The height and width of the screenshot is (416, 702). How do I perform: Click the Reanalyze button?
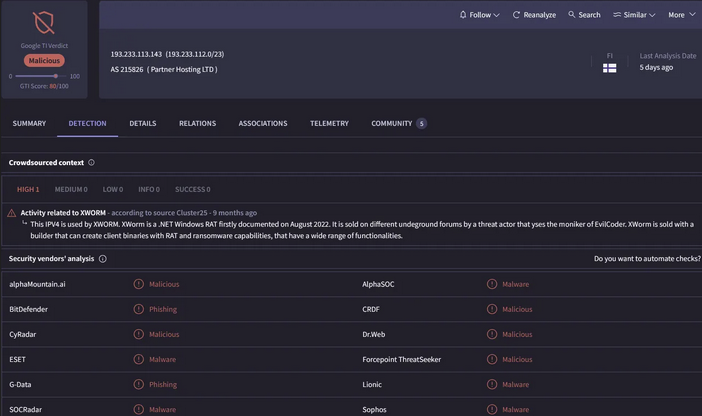point(534,15)
